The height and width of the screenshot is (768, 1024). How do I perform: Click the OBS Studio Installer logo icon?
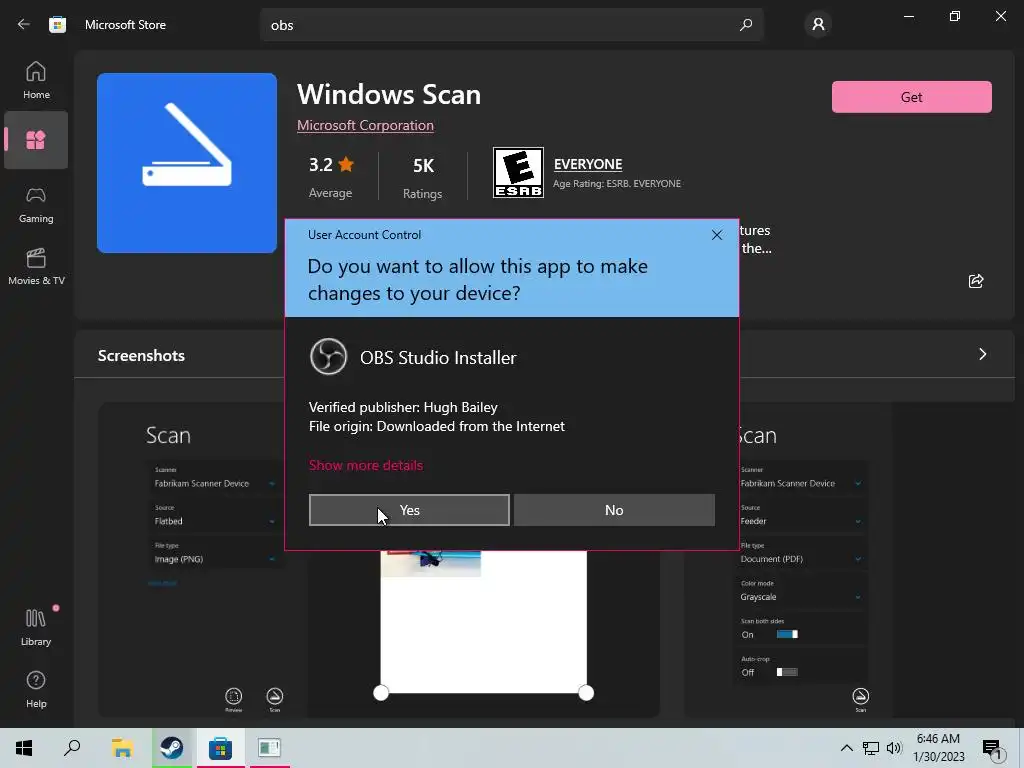(328, 357)
